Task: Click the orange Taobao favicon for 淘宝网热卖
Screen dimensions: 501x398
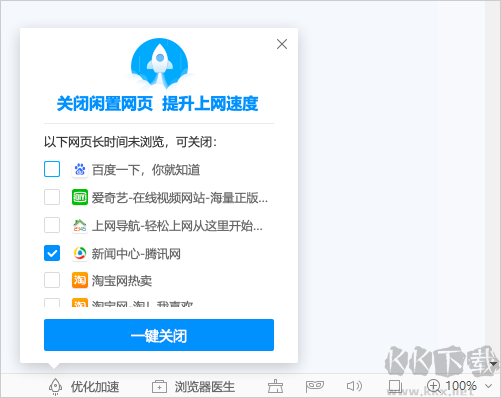Action: coord(80,280)
